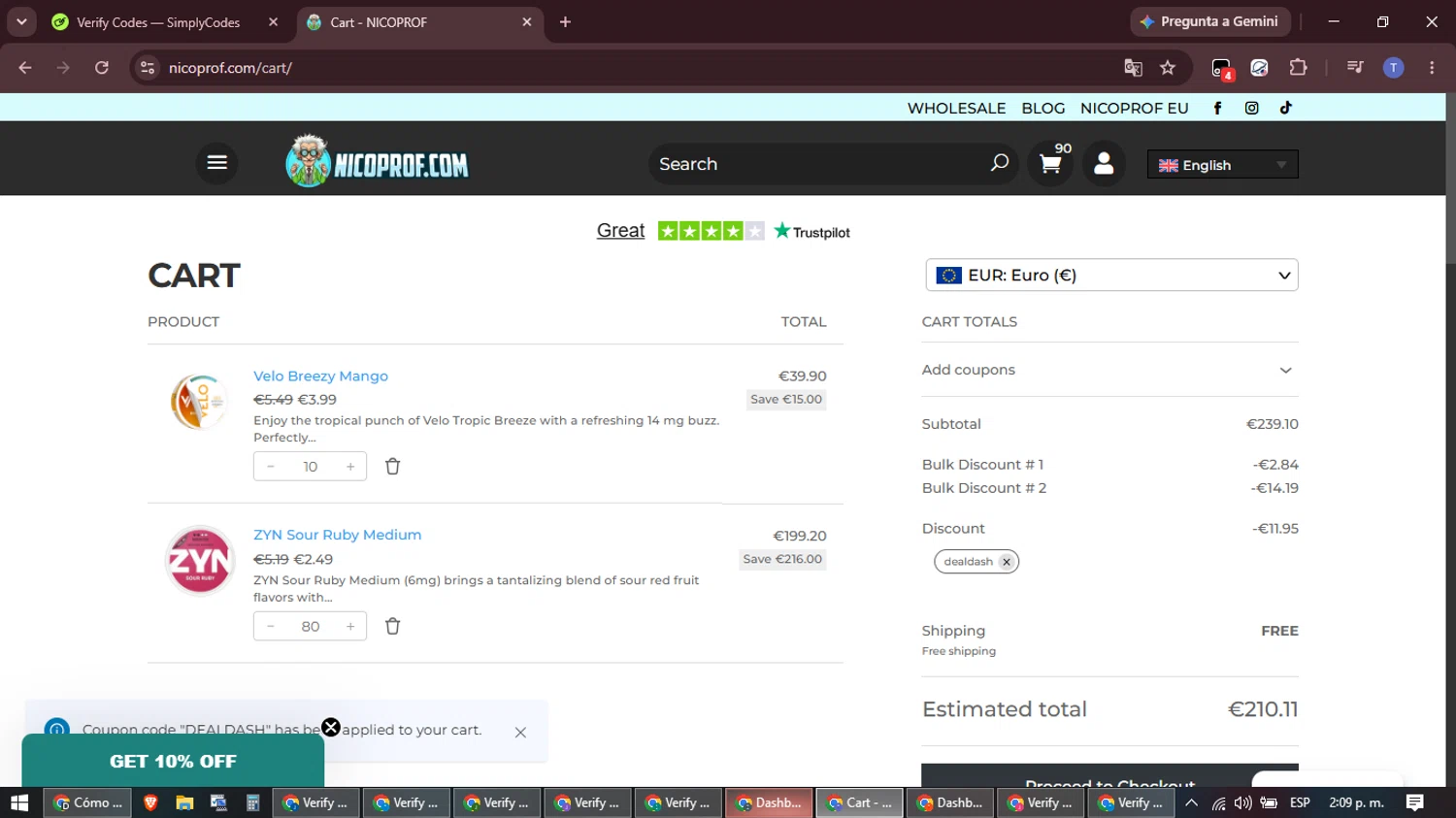Close the Verify Codes — SimplyCodes tab
This screenshot has height=818, width=1456.
coord(273,22)
